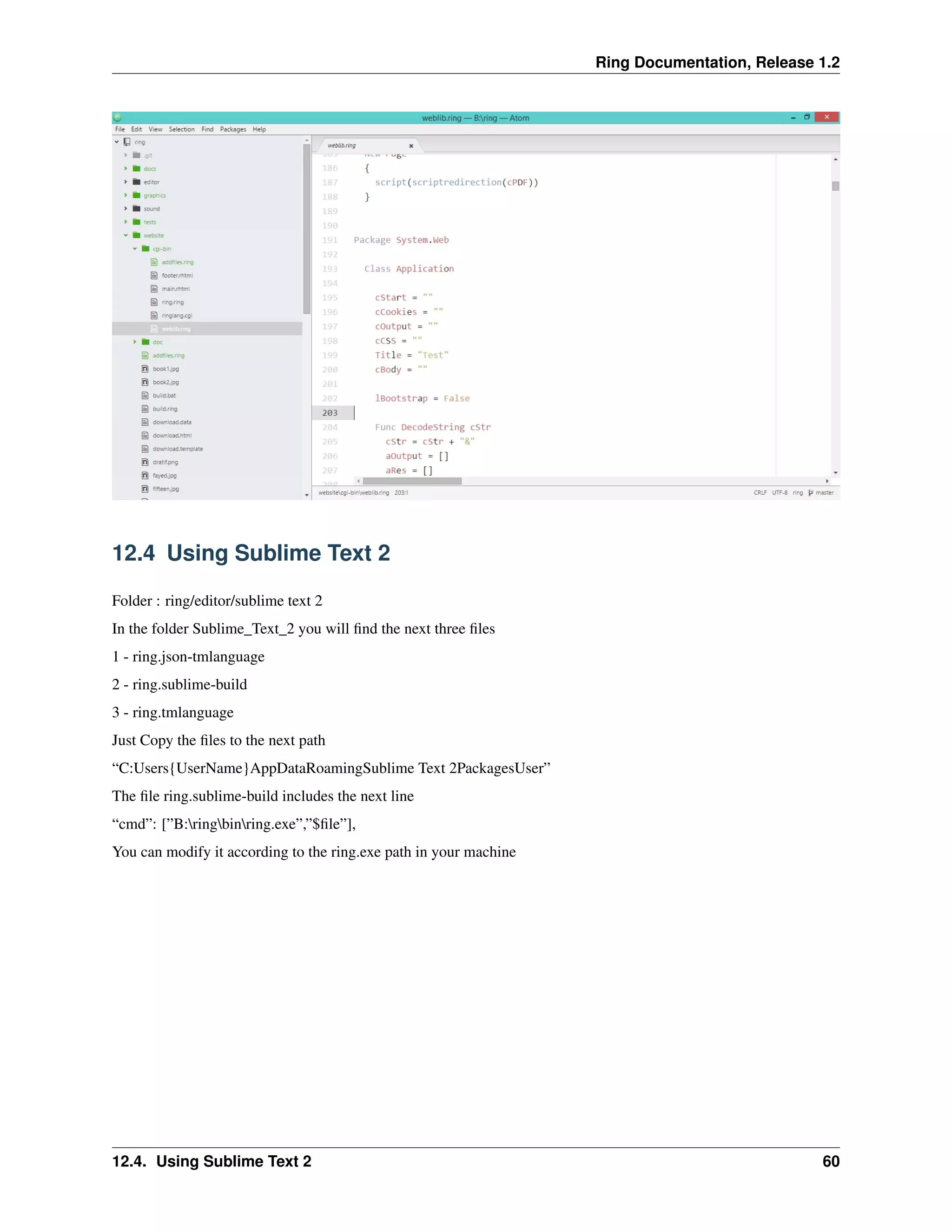Click the docs folder icon
This screenshot has height=1232, width=952.
pos(137,168)
